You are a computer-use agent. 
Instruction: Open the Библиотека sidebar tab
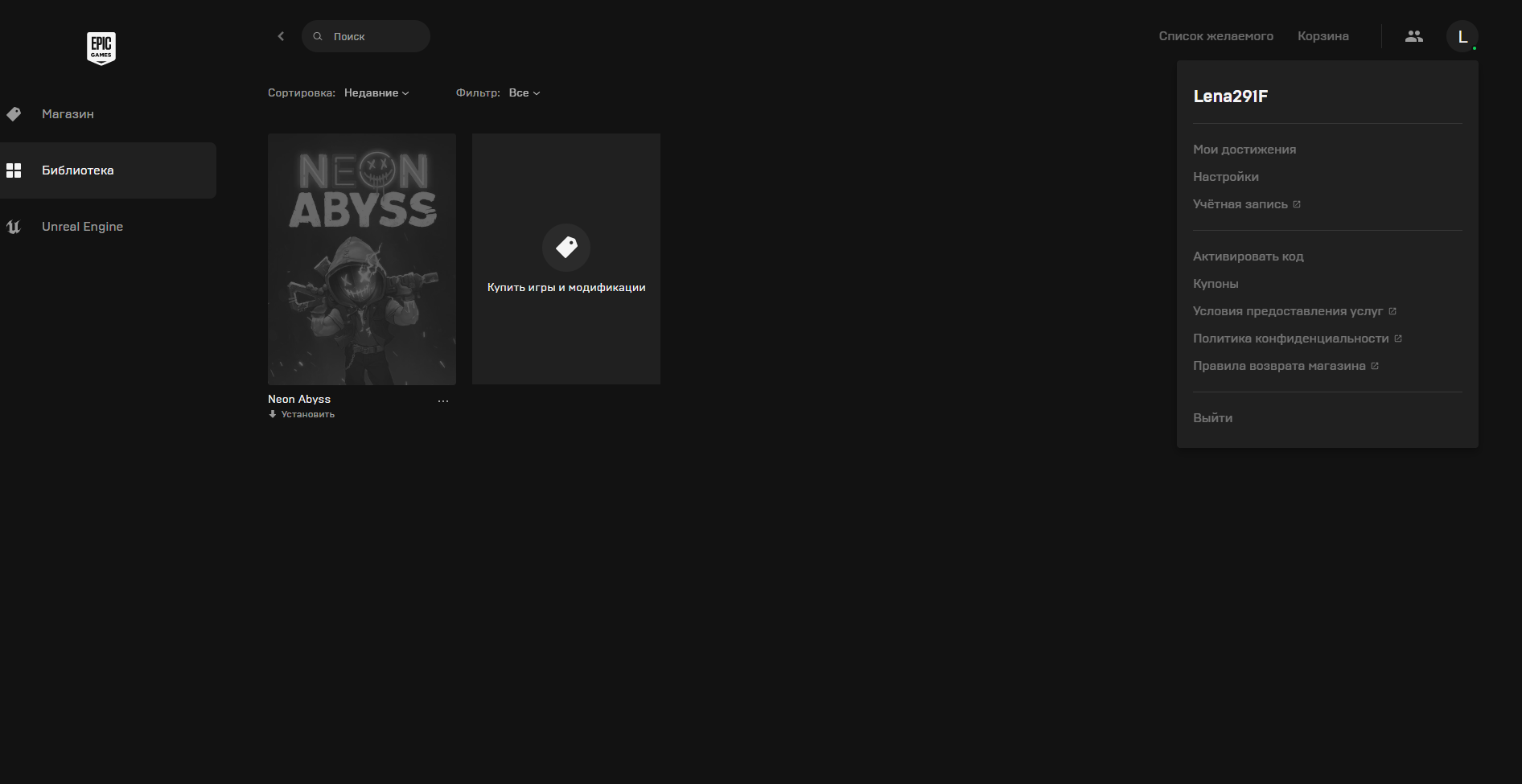pyautogui.click(x=77, y=170)
